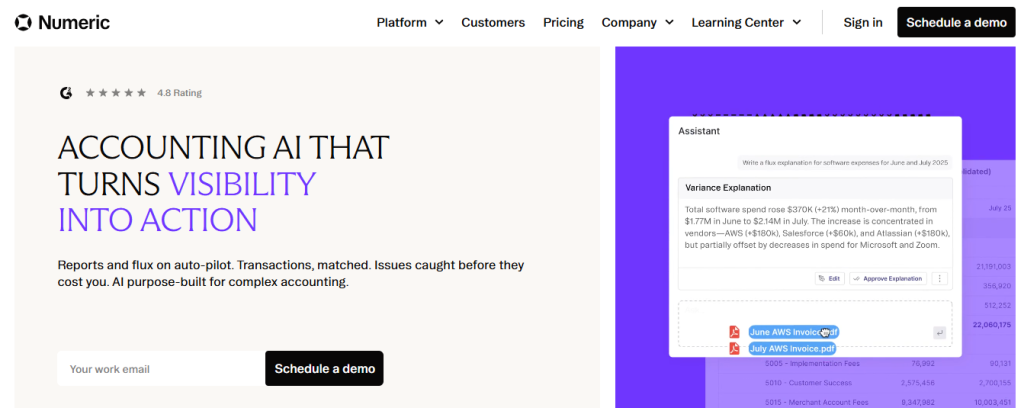Click Schedule a demo beside email field
Screen dimensions: 1024x408
(325, 369)
